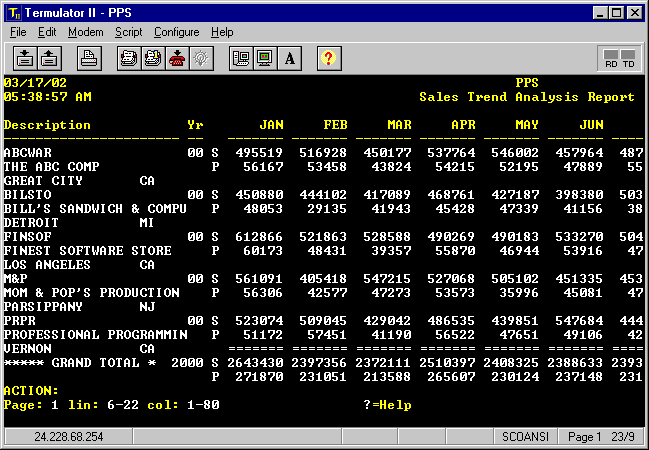649x450 pixels.
Task: Click the Sales Trend Analysis Report heading
Action: (527, 97)
